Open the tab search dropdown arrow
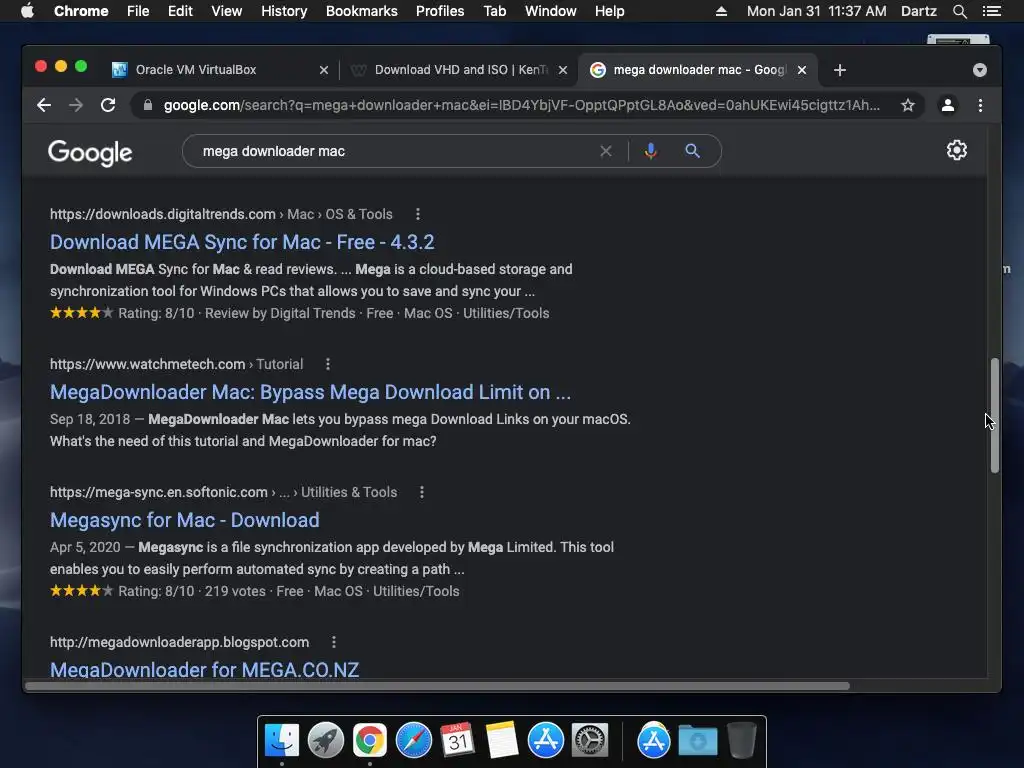The height and width of the screenshot is (768, 1024). pyautogui.click(x=980, y=70)
